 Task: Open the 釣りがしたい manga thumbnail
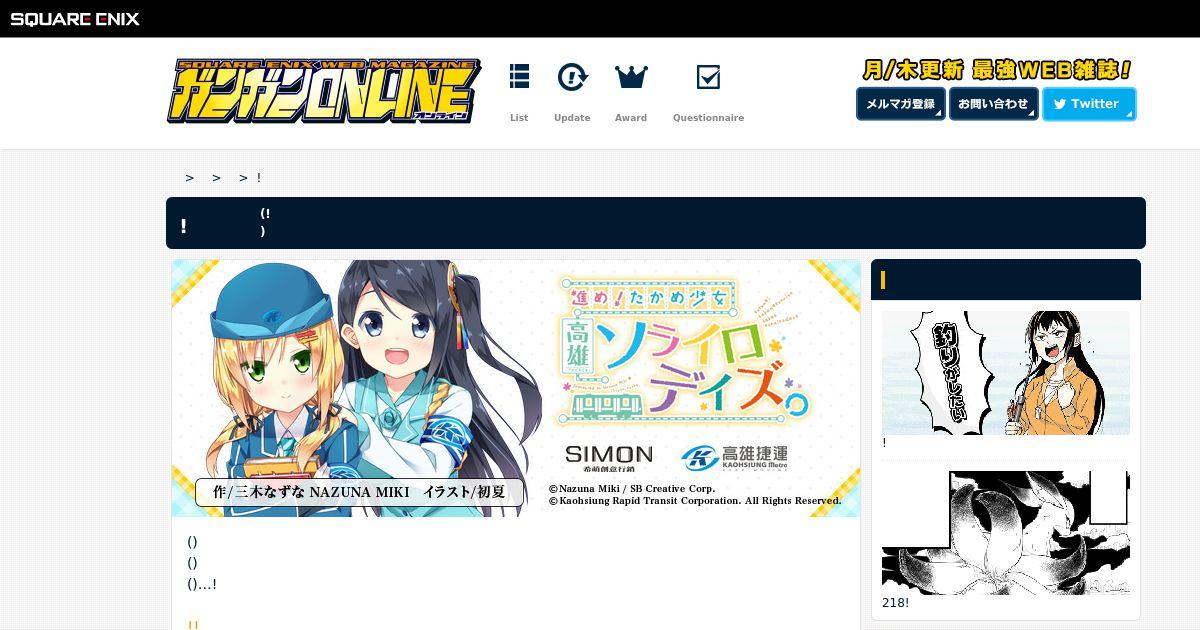coord(1006,373)
